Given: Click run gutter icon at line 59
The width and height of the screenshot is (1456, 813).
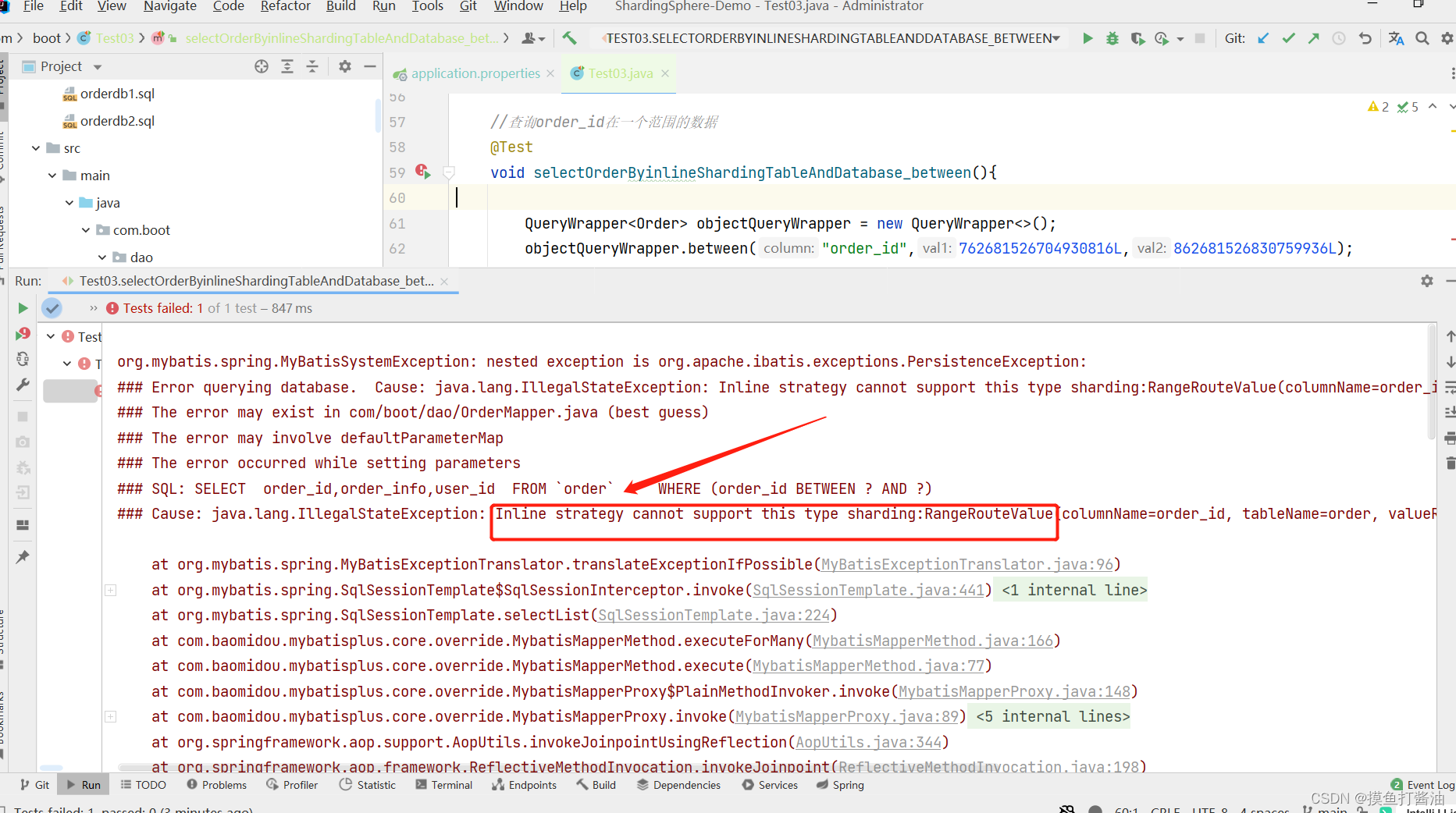Looking at the screenshot, I should pos(423,172).
